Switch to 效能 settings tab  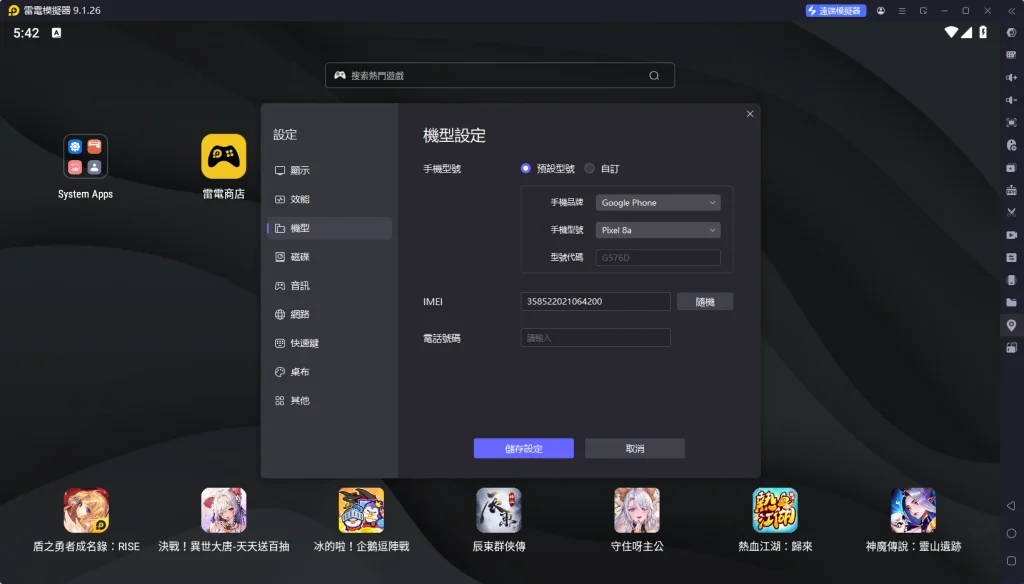point(329,199)
